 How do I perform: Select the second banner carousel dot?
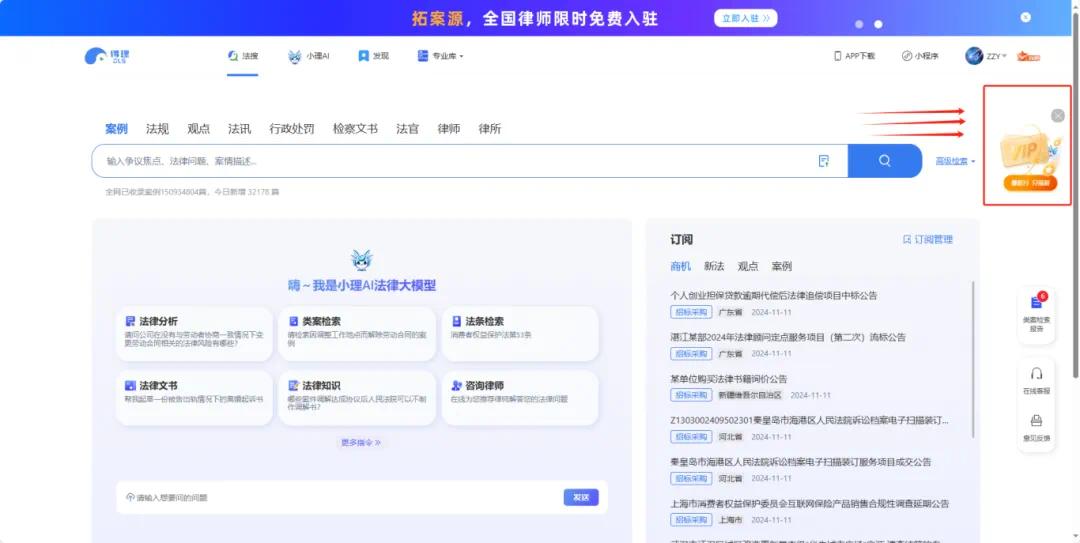click(x=878, y=24)
